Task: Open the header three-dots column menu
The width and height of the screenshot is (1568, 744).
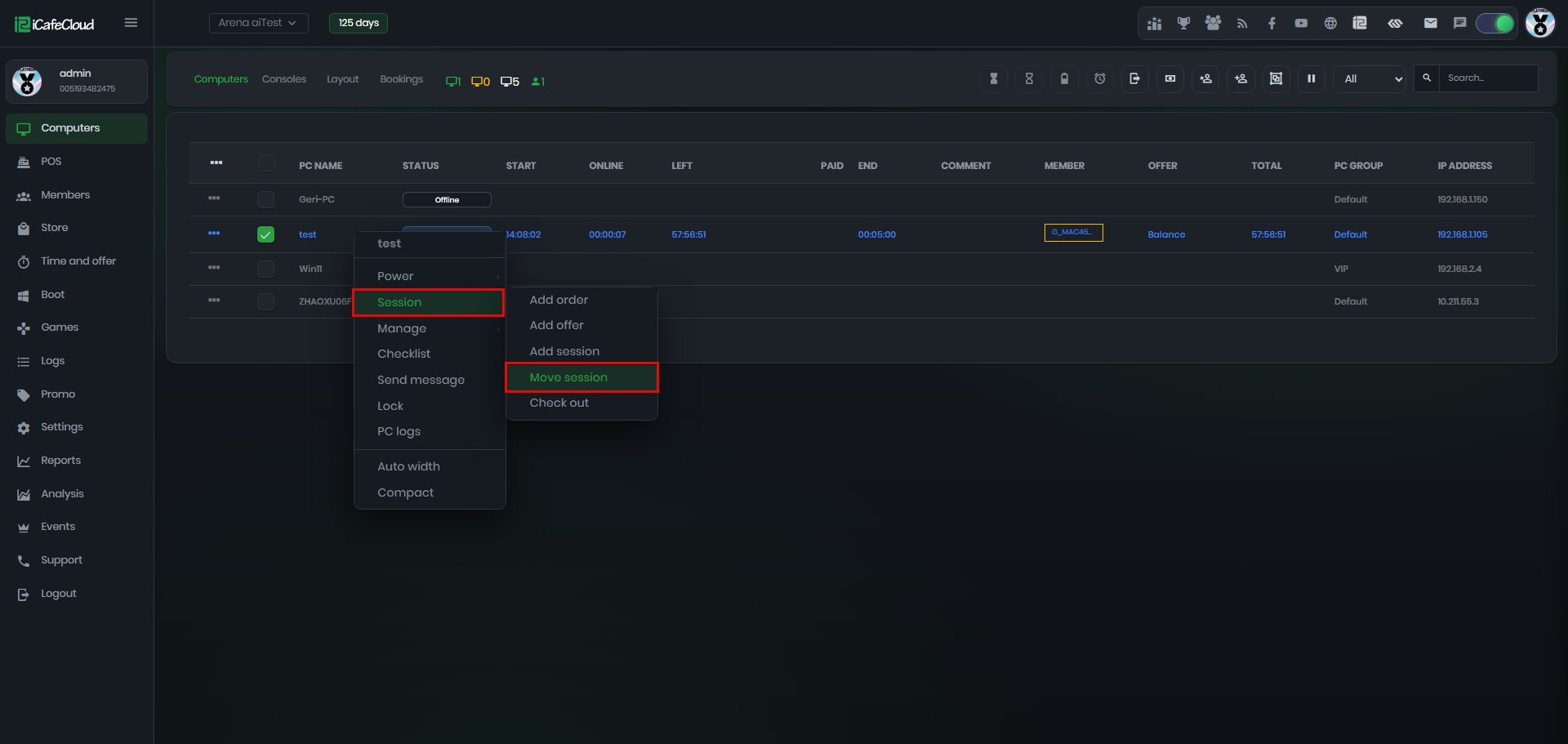Action: pyautogui.click(x=216, y=163)
